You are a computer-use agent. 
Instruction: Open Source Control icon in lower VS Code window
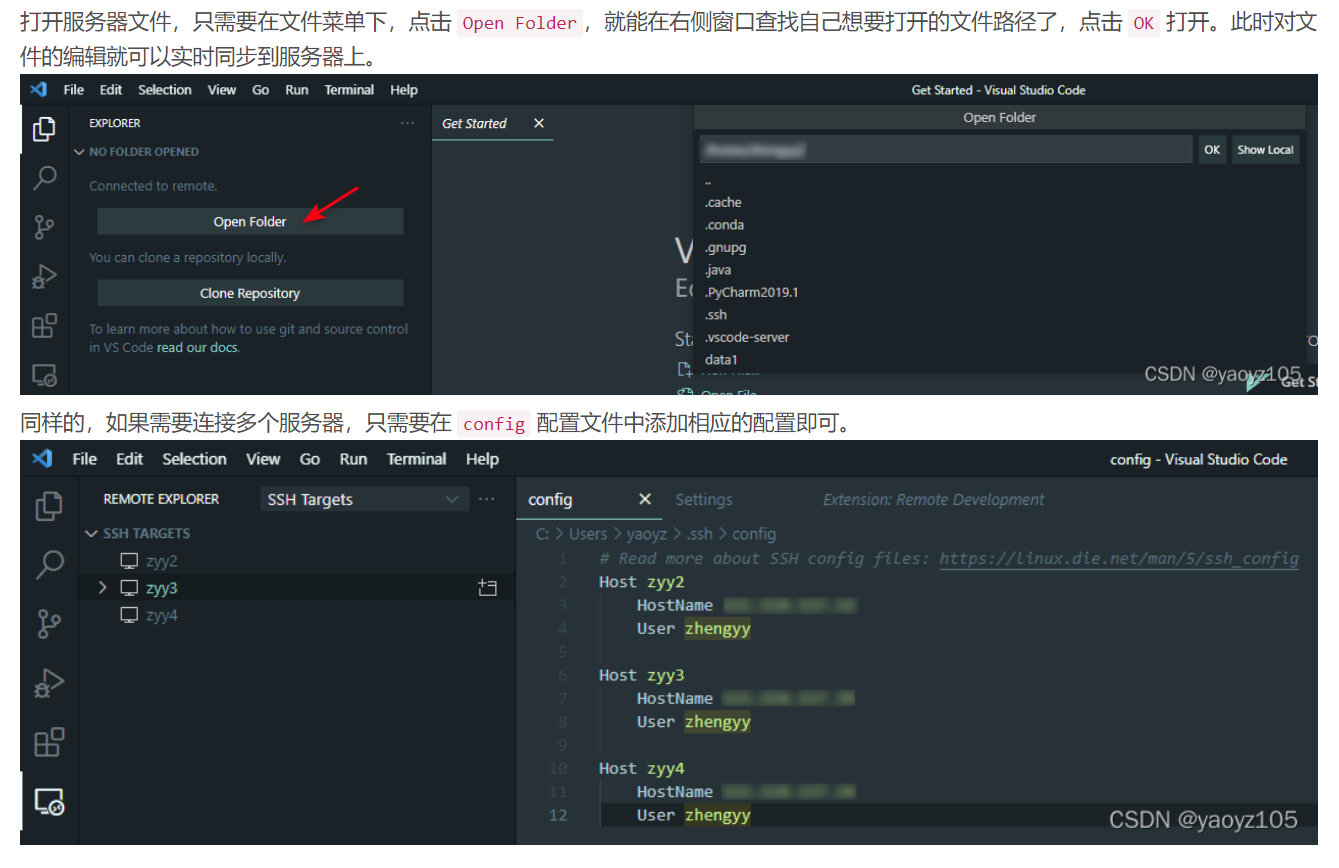coord(49,624)
